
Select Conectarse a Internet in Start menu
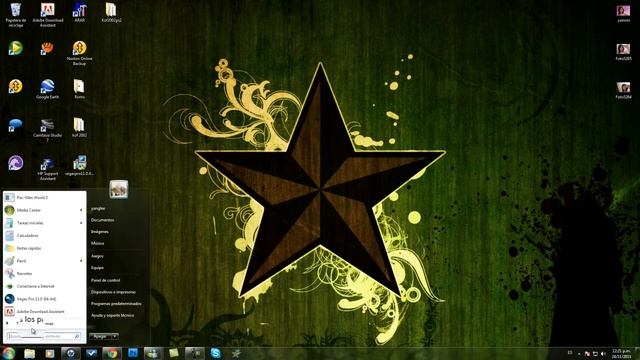[44, 286]
